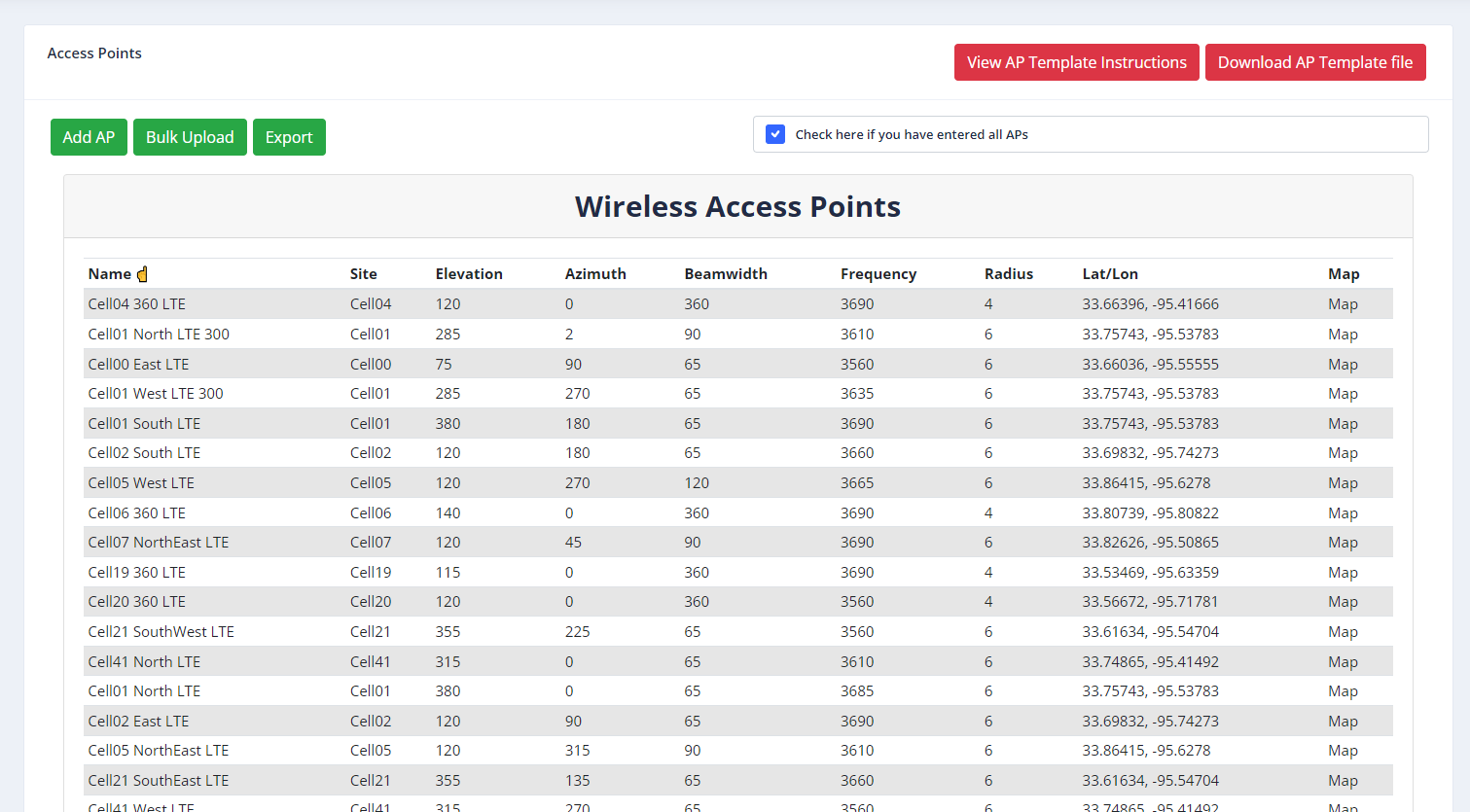Click the Elevation column header
The height and width of the screenshot is (812, 1470).
point(469,274)
